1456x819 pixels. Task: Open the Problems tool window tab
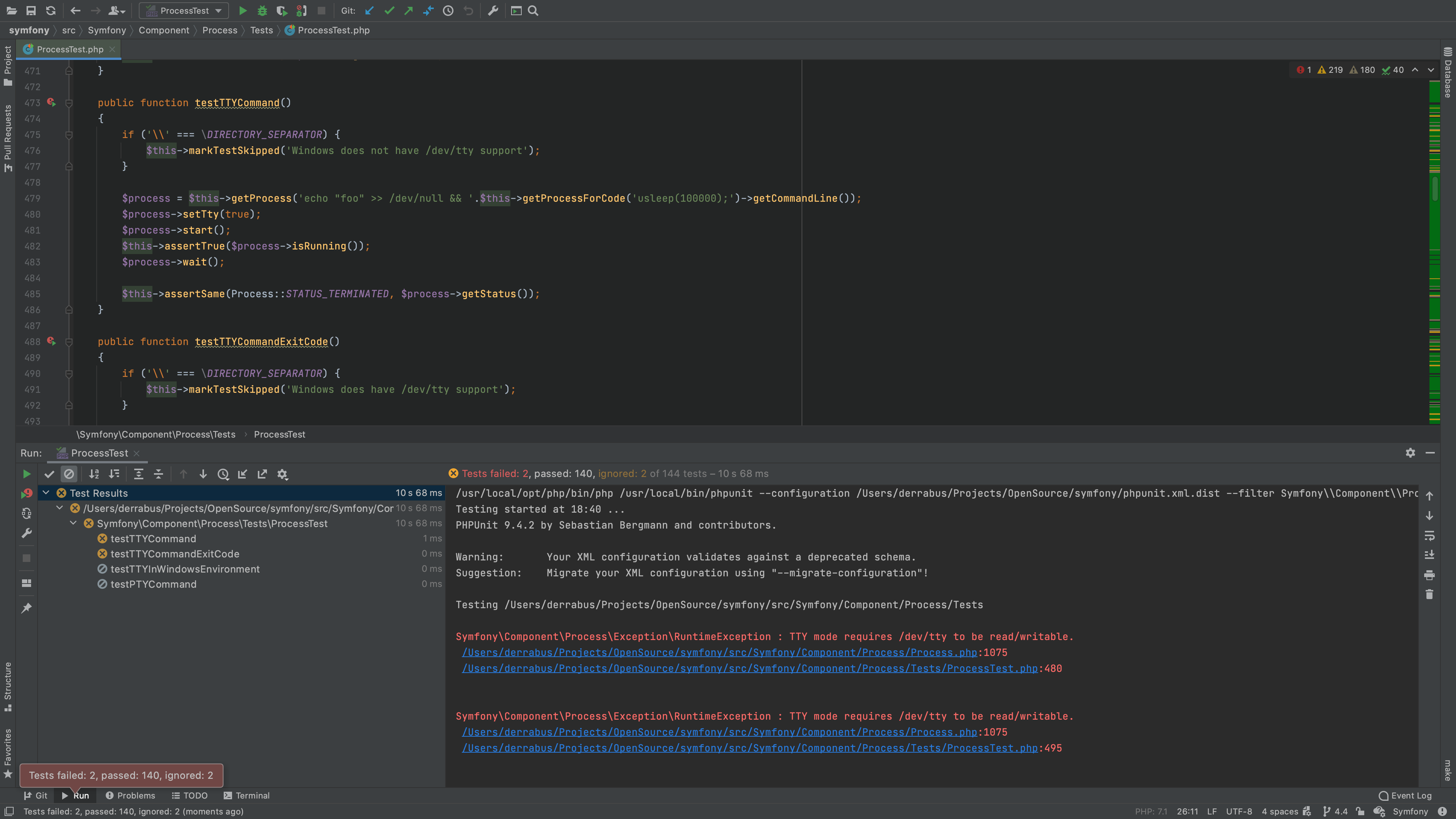click(130, 795)
